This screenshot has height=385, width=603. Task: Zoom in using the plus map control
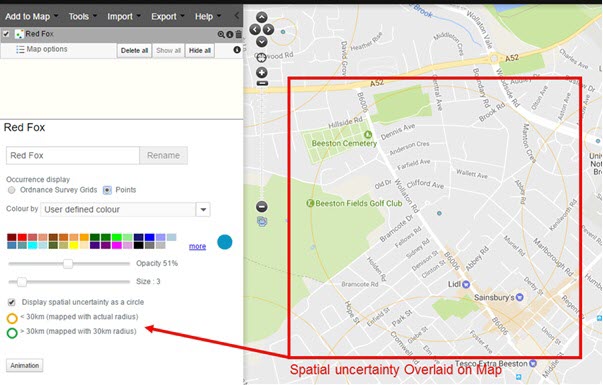tap(262, 72)
